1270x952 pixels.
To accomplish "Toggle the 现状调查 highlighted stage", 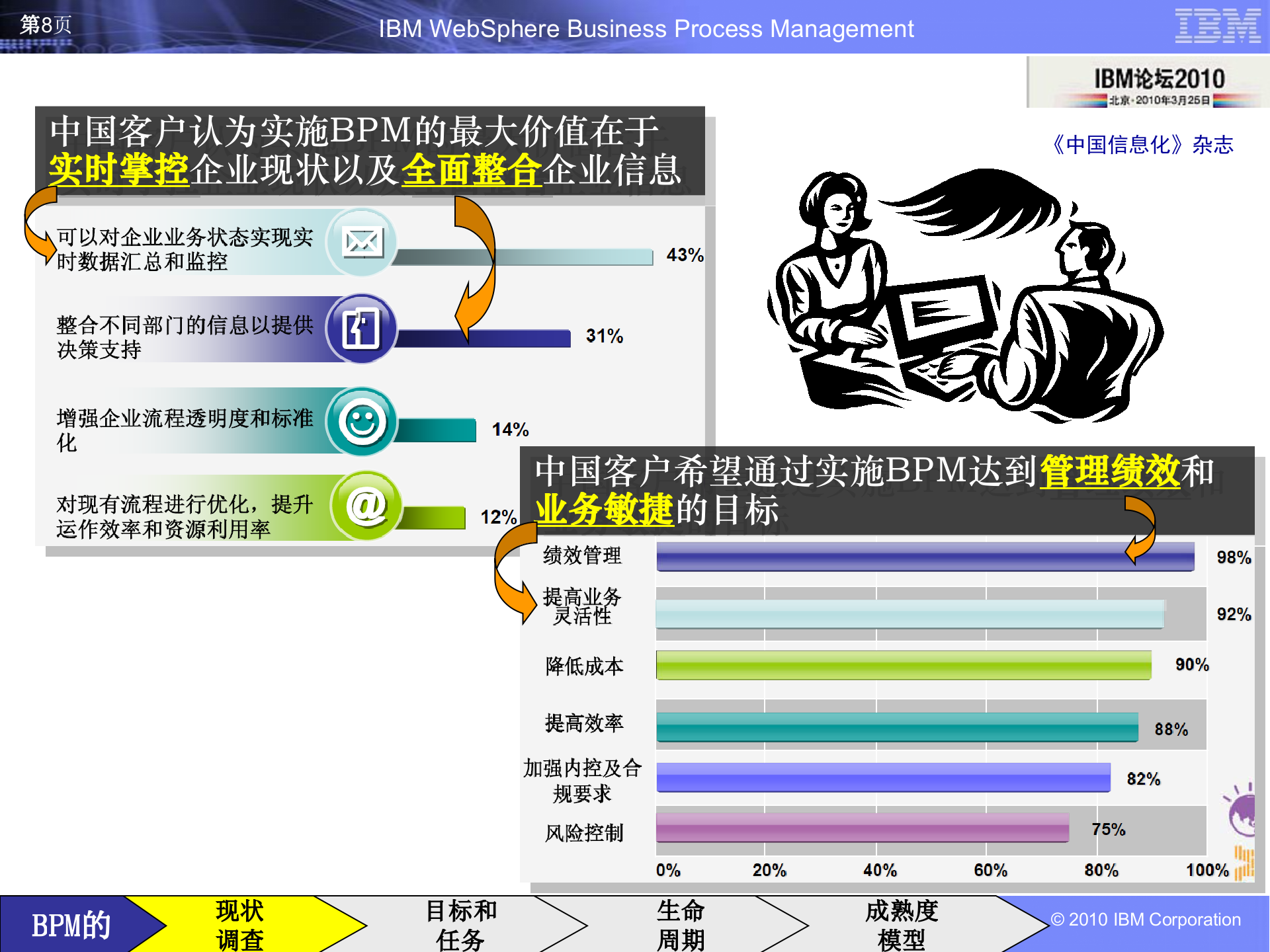I will pyautogui.click(x=238, y=924).
